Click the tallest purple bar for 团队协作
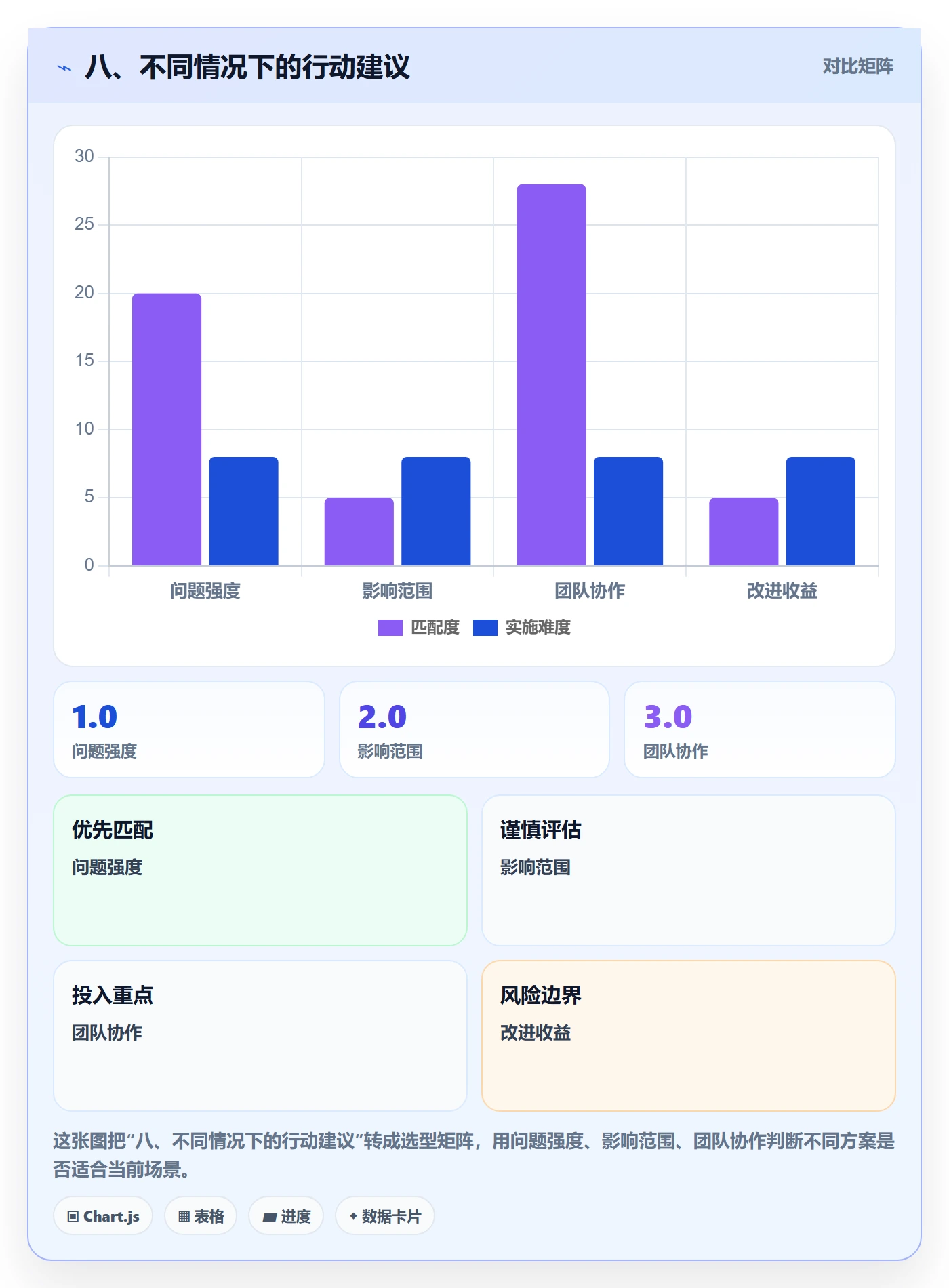The height and width of the screenshot is (1288, 949). coord(551,375)
